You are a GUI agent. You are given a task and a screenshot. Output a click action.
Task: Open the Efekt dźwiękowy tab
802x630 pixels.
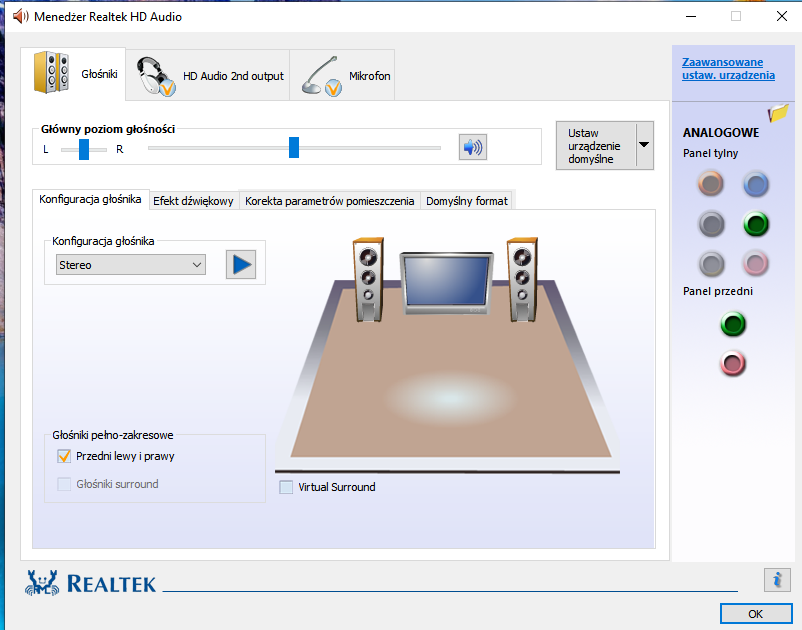click(x=193, y=201)
